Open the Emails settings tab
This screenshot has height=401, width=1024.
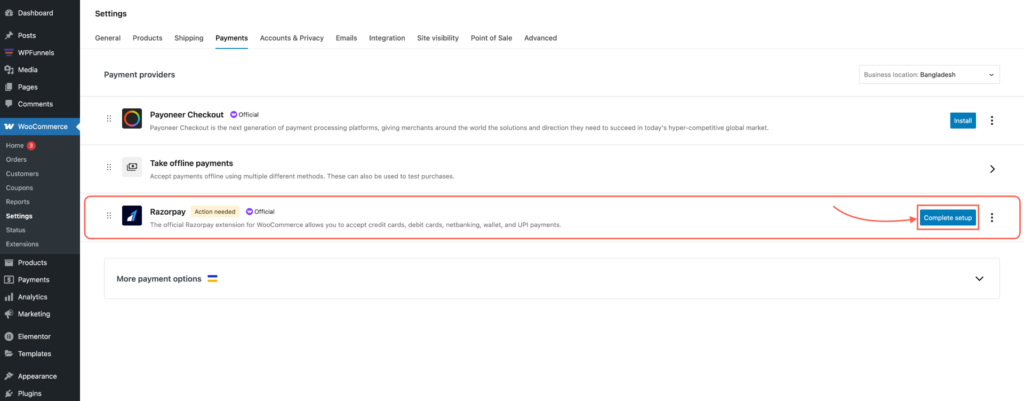pos(346,38)
